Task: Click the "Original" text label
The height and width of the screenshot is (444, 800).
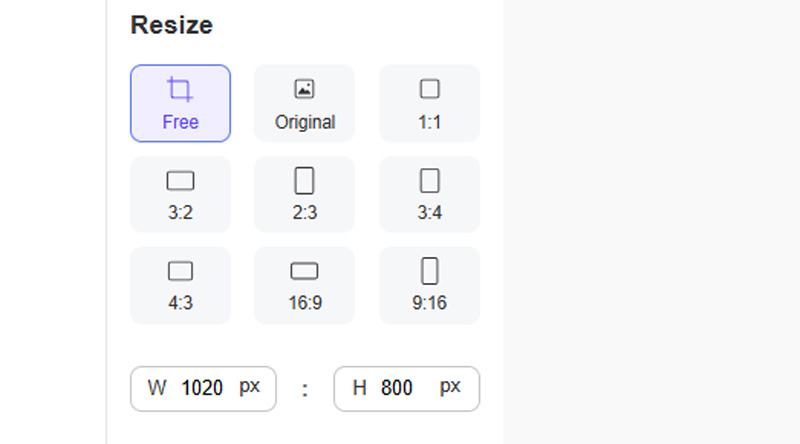Action: click(305, 122)
